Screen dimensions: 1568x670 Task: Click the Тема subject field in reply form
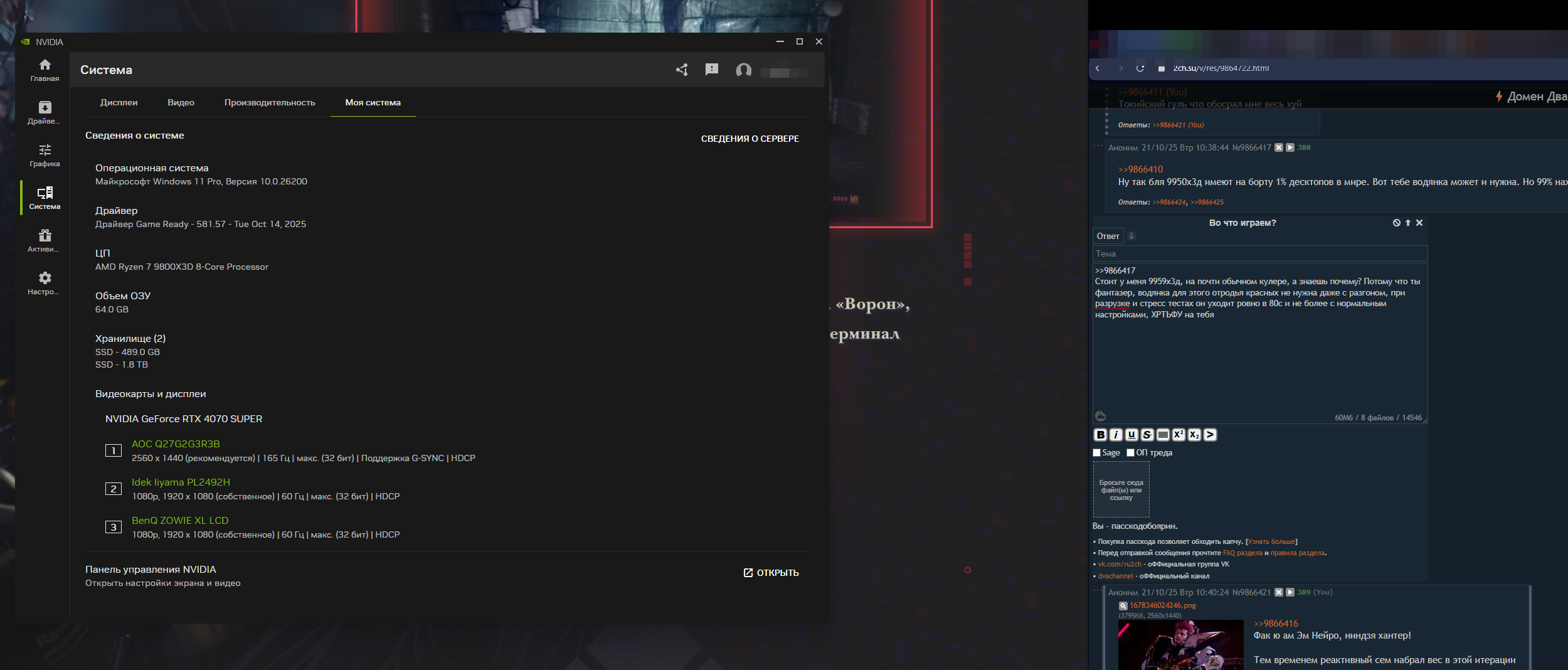pyautogui.click(x=1260, y=254)
